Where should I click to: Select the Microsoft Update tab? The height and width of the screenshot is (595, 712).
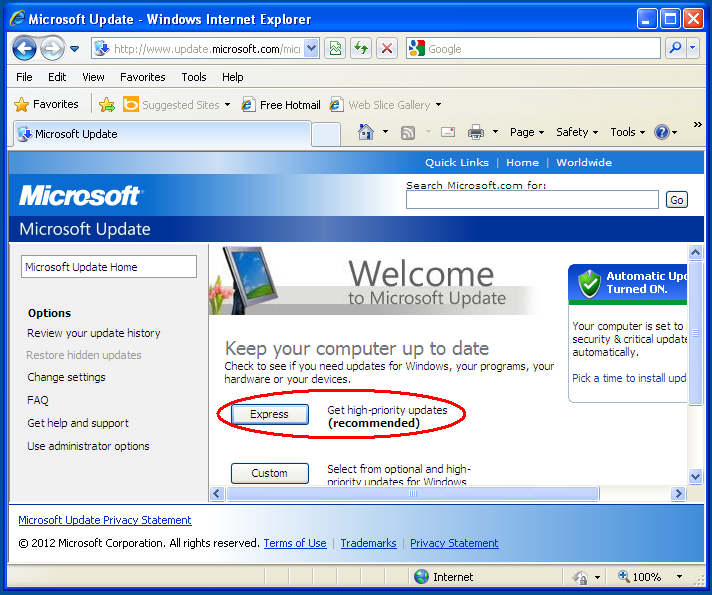click(x=163, y=134)
